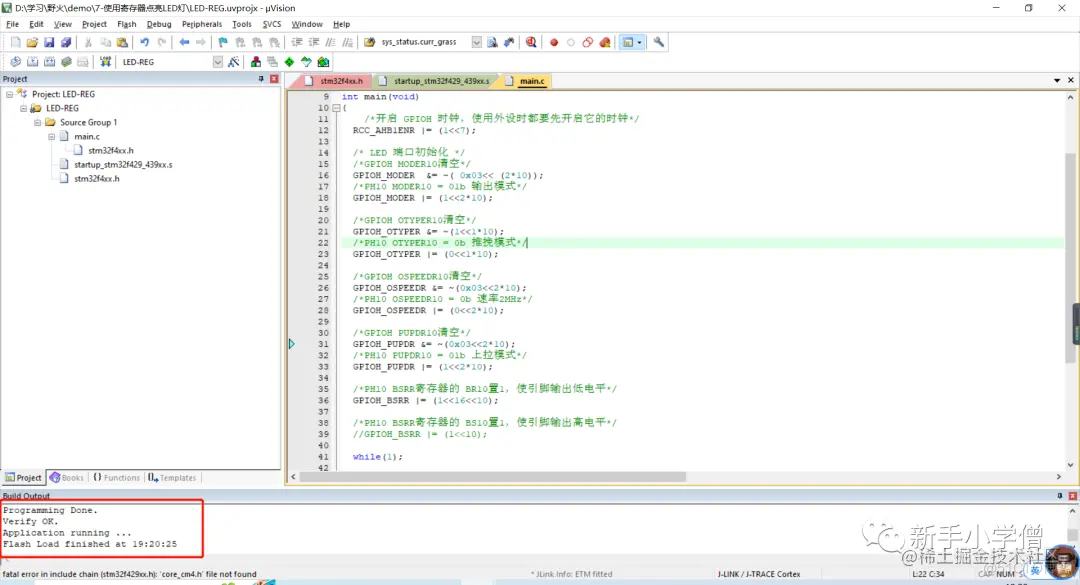1080x585 pixels.
Task: Open the File menu
Action: [x=12, y=24]
